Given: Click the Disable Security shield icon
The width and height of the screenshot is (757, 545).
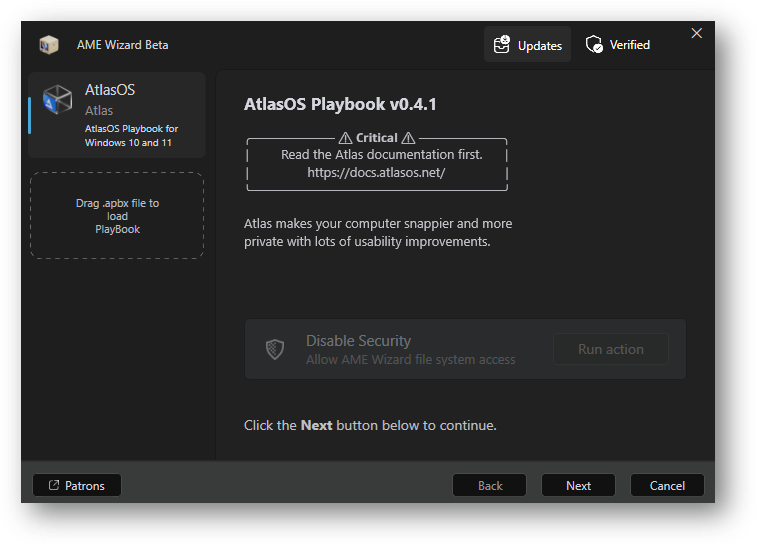Looking at the screenshot, I should click(x=275, y=349).
